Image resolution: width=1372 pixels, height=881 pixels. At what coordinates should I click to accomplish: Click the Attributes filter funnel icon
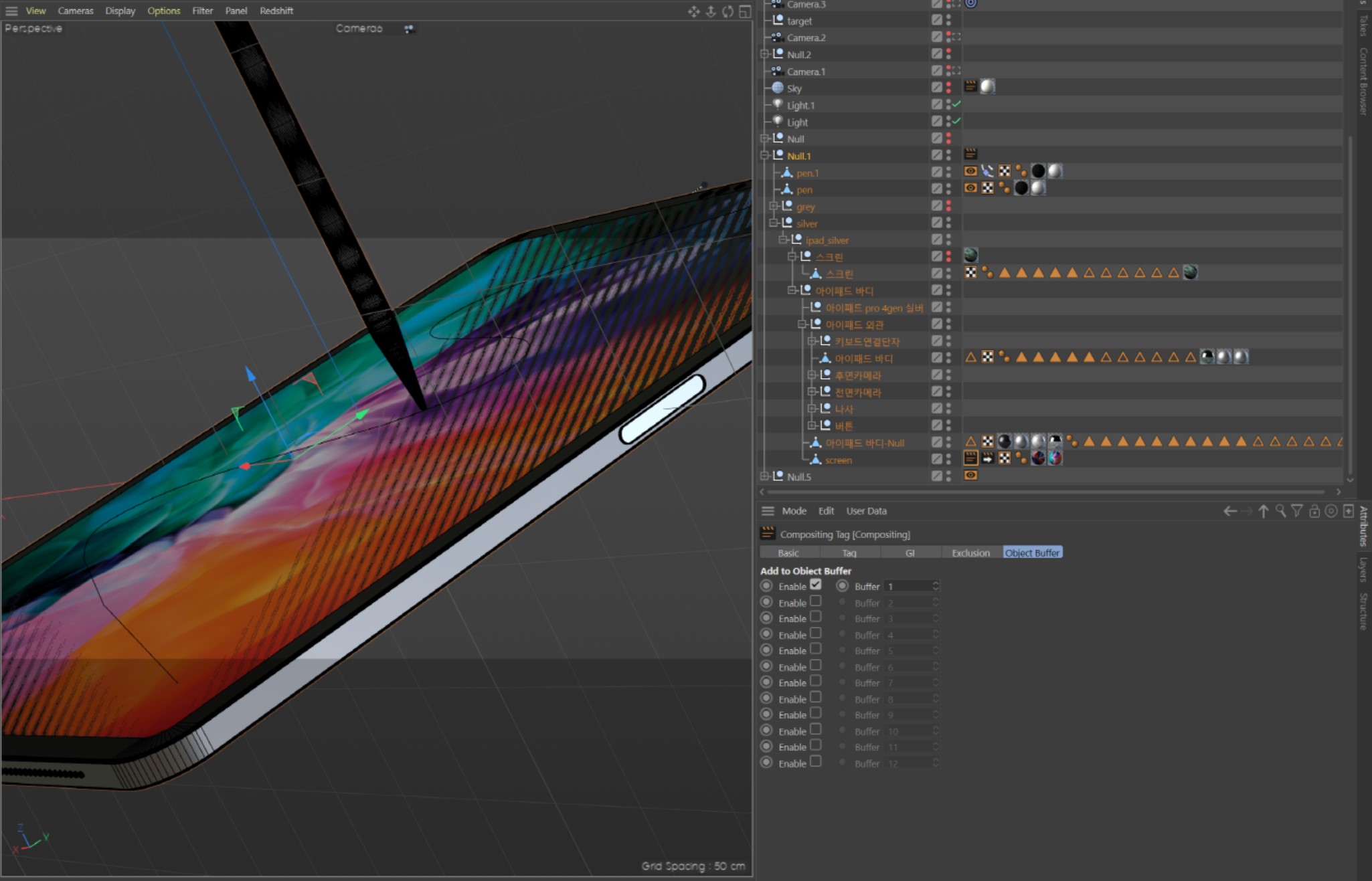(x=1297, y=511)
